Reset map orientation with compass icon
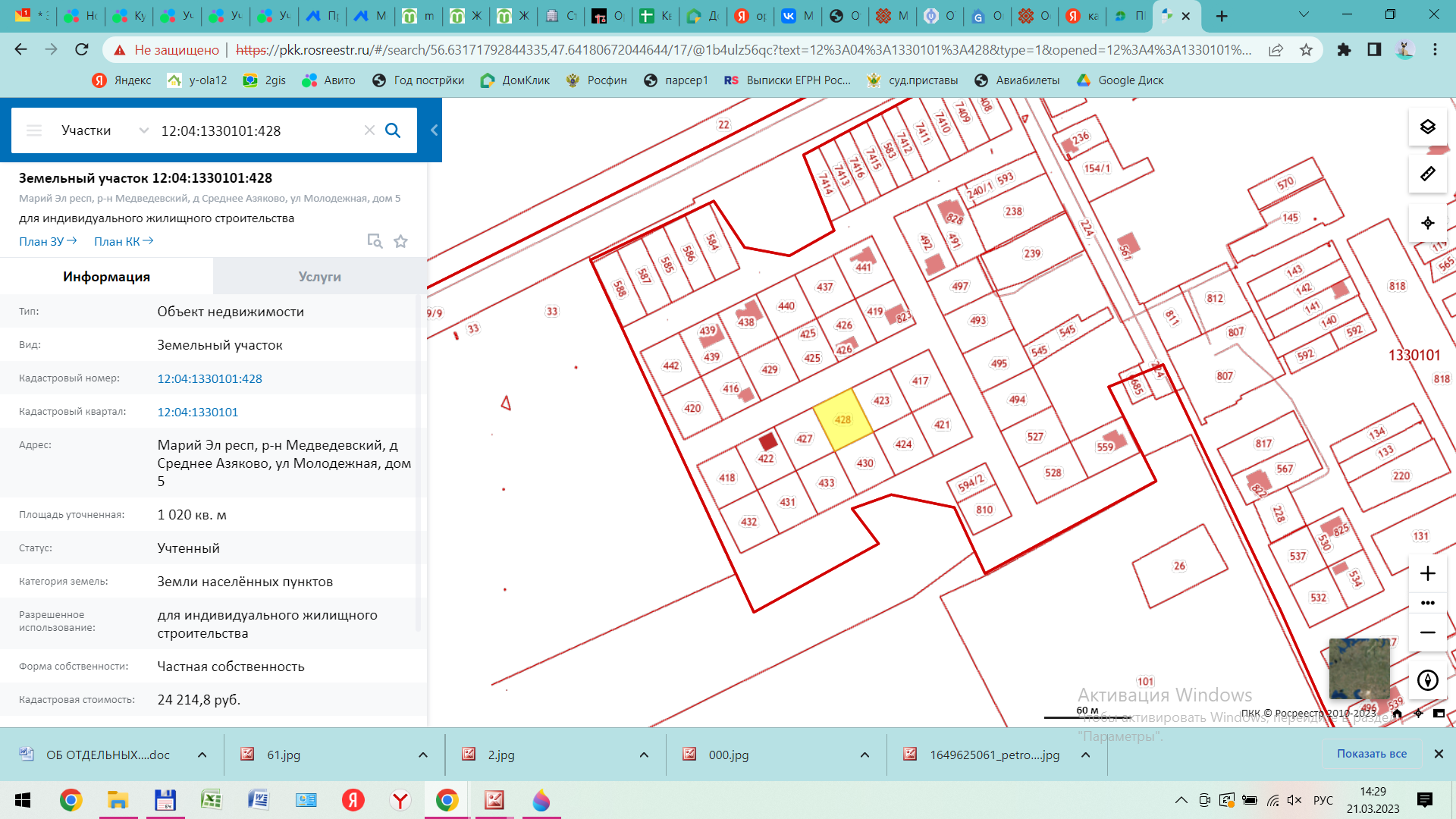 click(1427, 680)
